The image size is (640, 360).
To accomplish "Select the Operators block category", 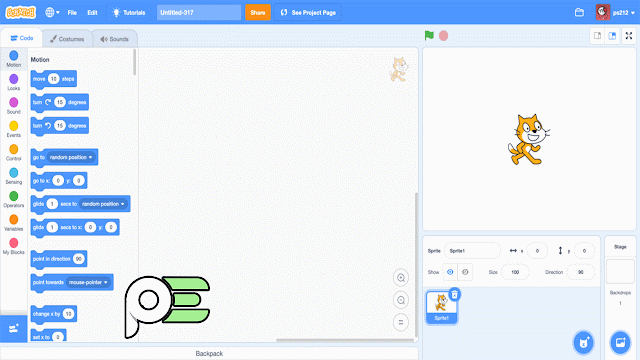I will point(13,199).
